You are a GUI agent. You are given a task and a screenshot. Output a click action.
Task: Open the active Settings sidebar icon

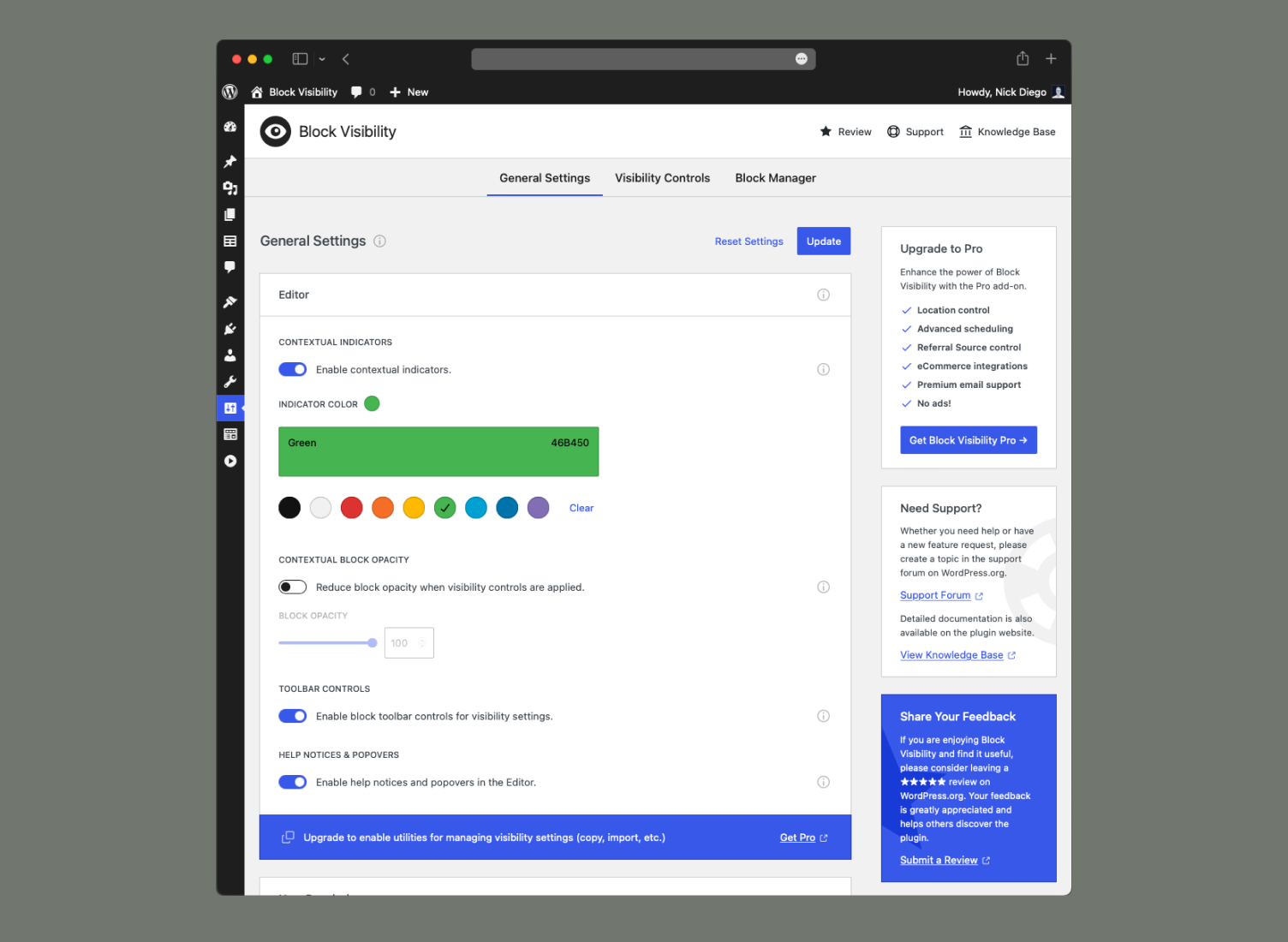coord(230,408)
